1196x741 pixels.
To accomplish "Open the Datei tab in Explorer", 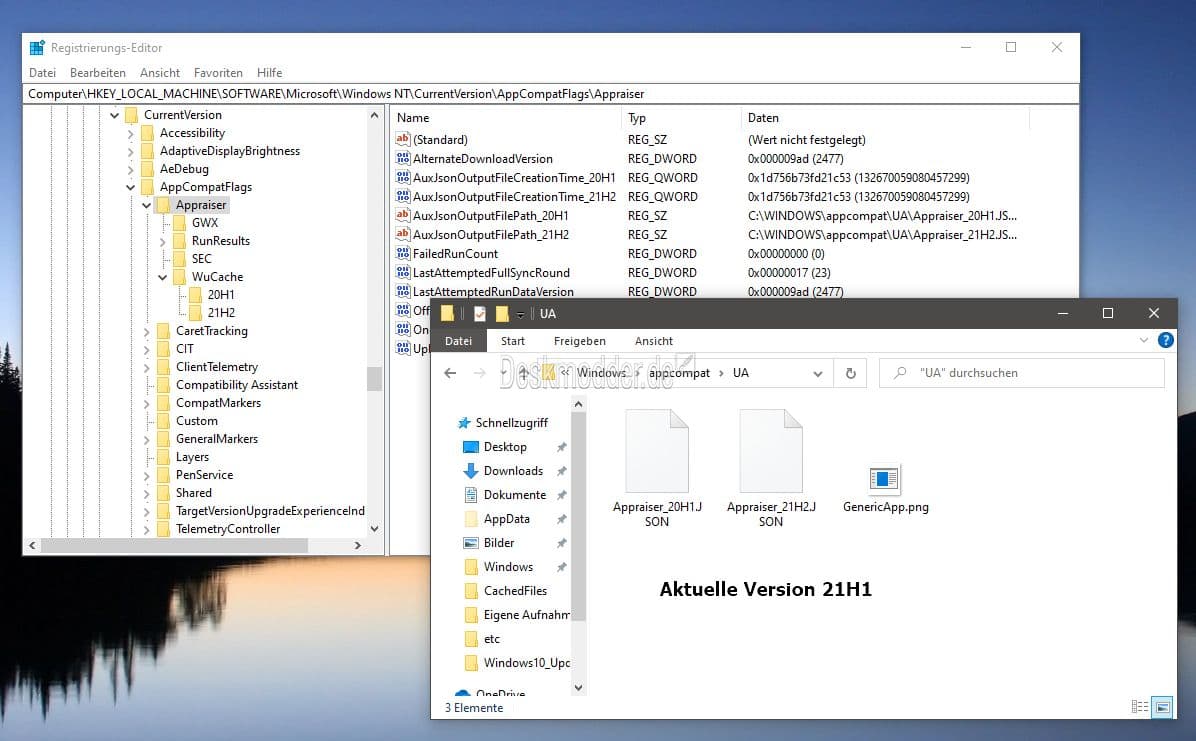I will pos(458,341).
